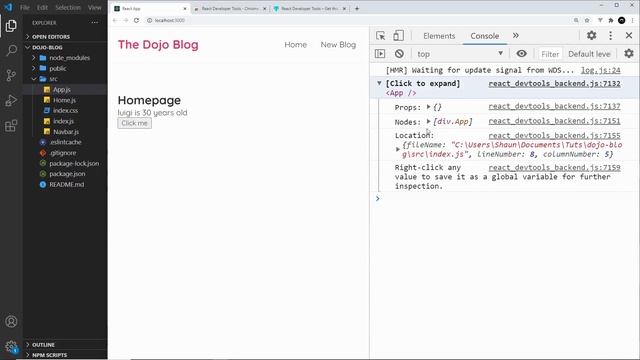Open the Extensions view icon

tap(11, 125)
